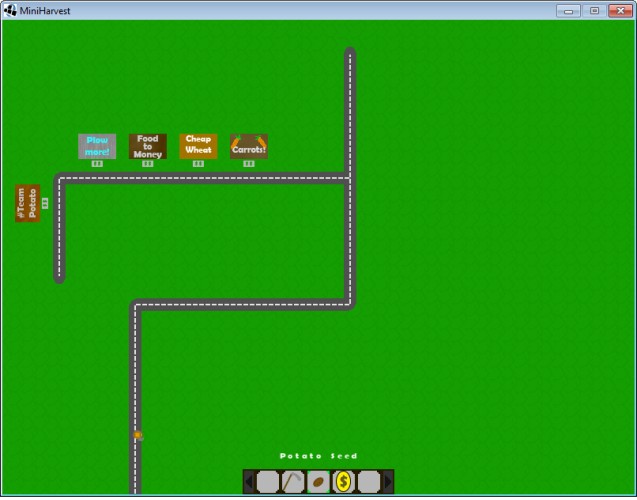Viewport: 637px width, 500px height.
Task: Open the MiniHarvest window icon menu
Action: (x=10, y=10)
